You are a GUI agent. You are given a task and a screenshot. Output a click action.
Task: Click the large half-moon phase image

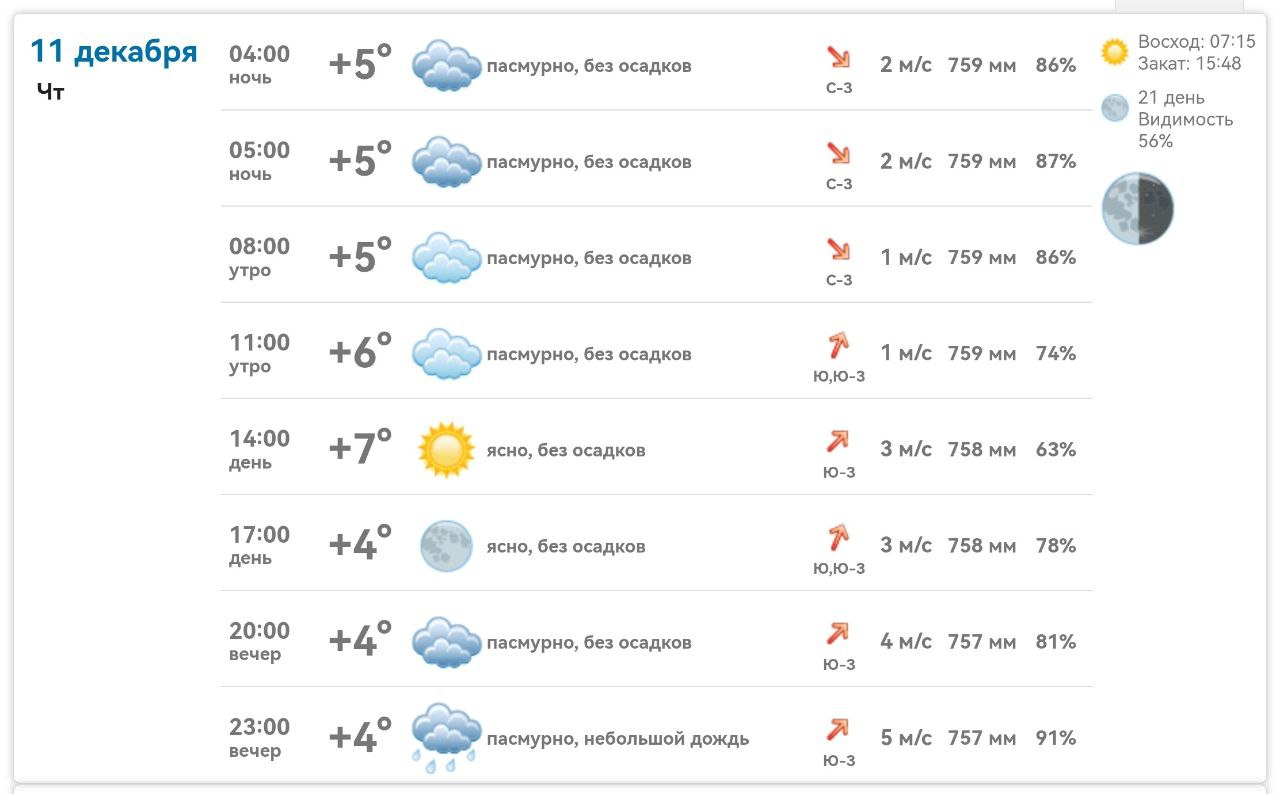1137,209
